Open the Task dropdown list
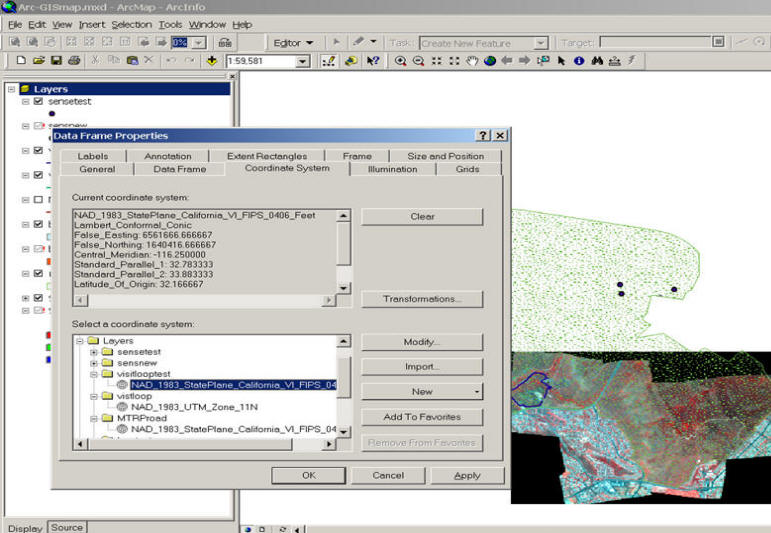The width and height of the screenshot is (771, 533). click(540, 43)
